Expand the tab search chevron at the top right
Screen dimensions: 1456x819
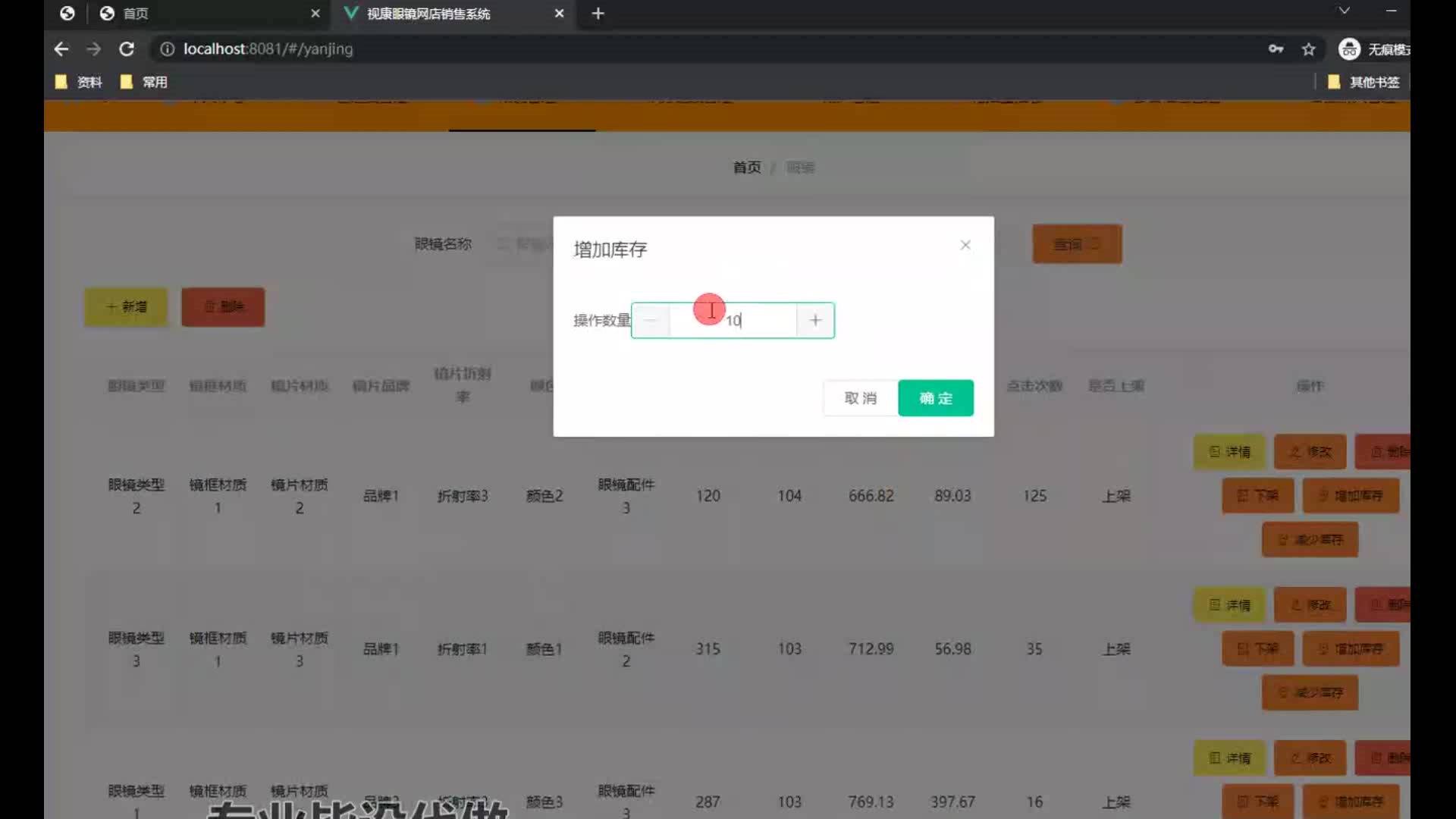tap(1344, 11)
